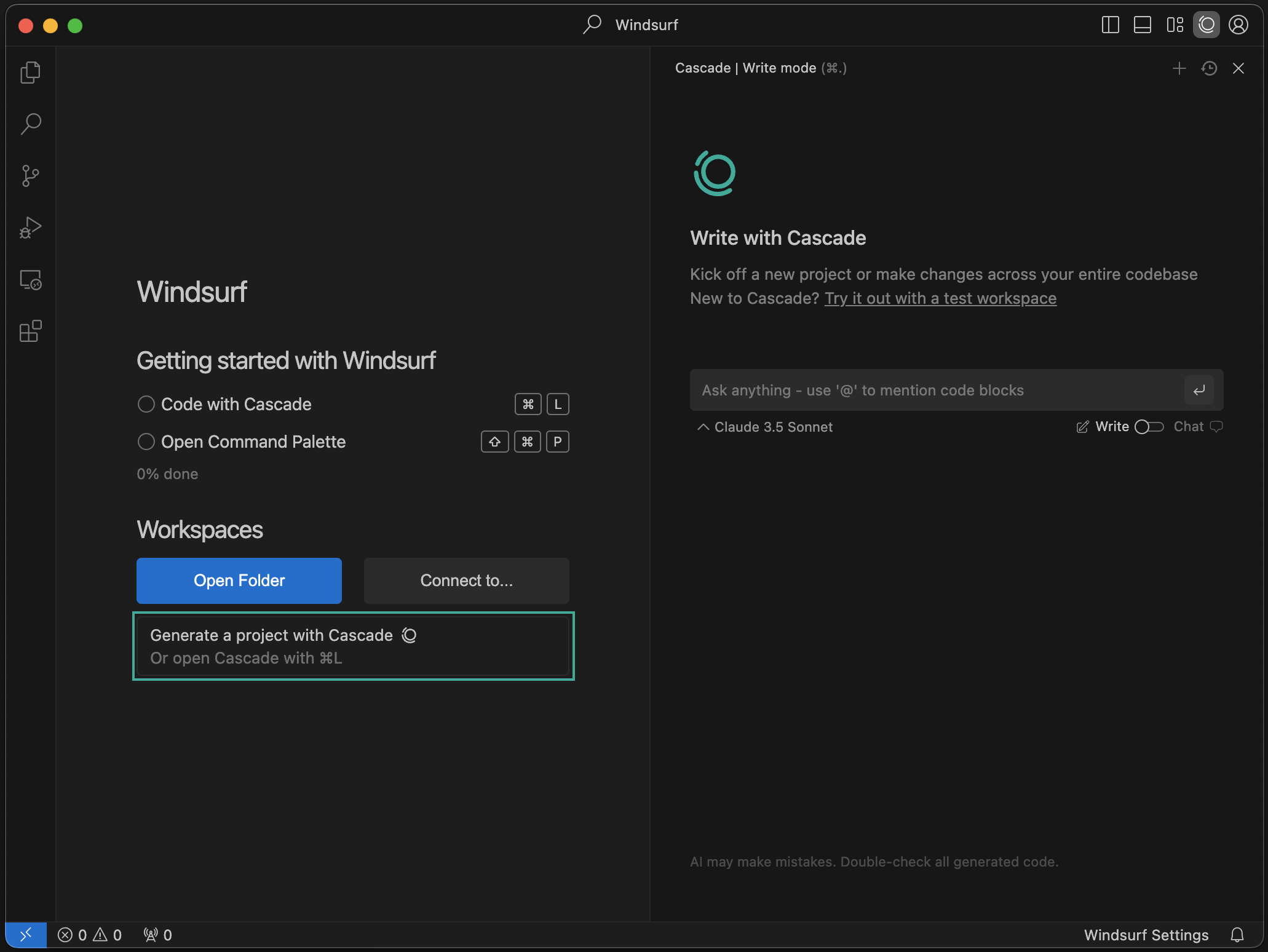Open the notifications bell
Image resolution: width=1268 pixels, height=952 pixels.
coord(1237,935)
